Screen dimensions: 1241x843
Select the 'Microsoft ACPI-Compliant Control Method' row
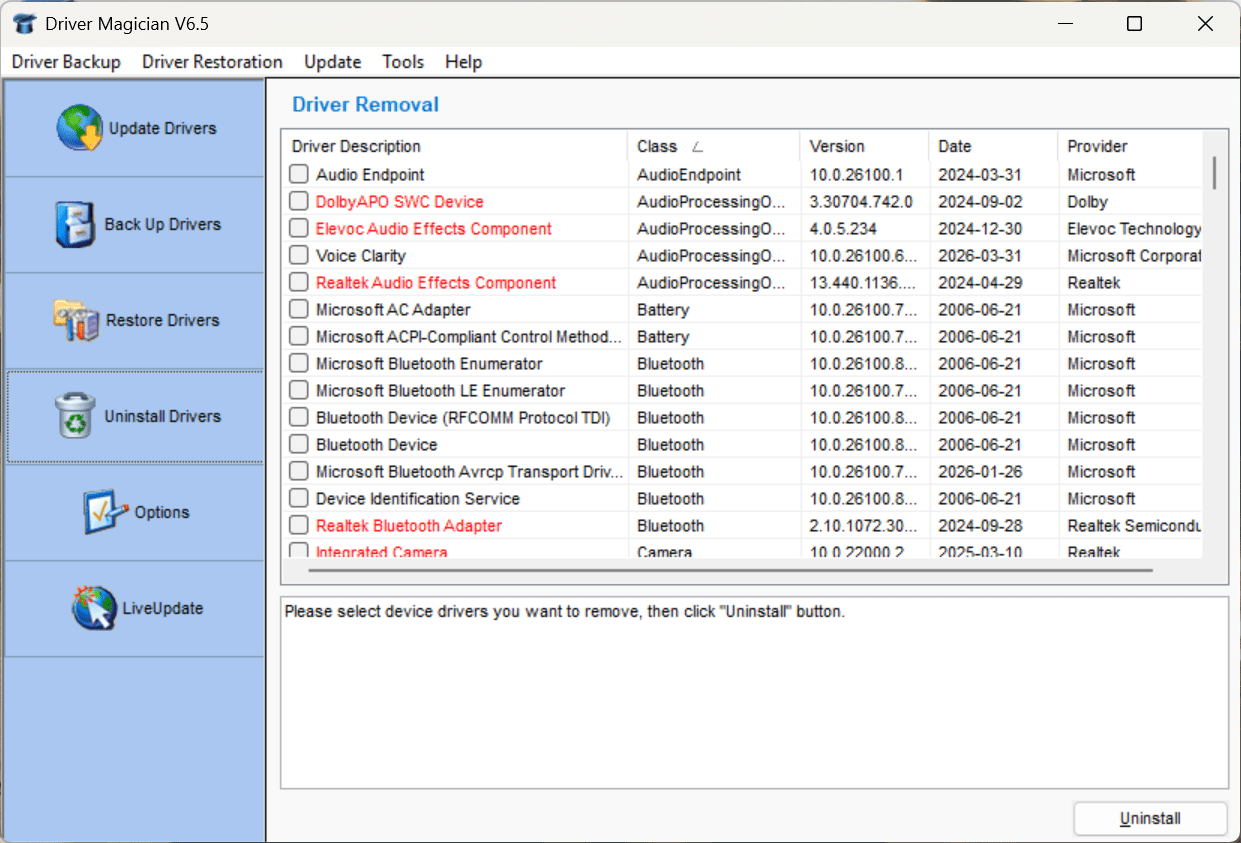742,336
